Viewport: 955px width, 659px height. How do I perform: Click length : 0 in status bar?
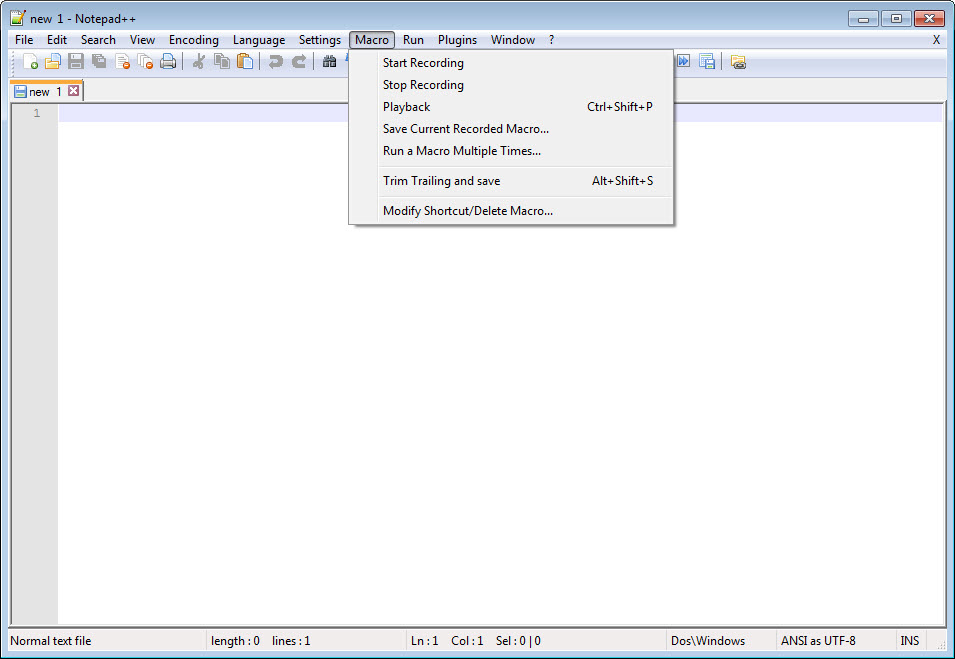pyautogui.click(x=235, y=641)
